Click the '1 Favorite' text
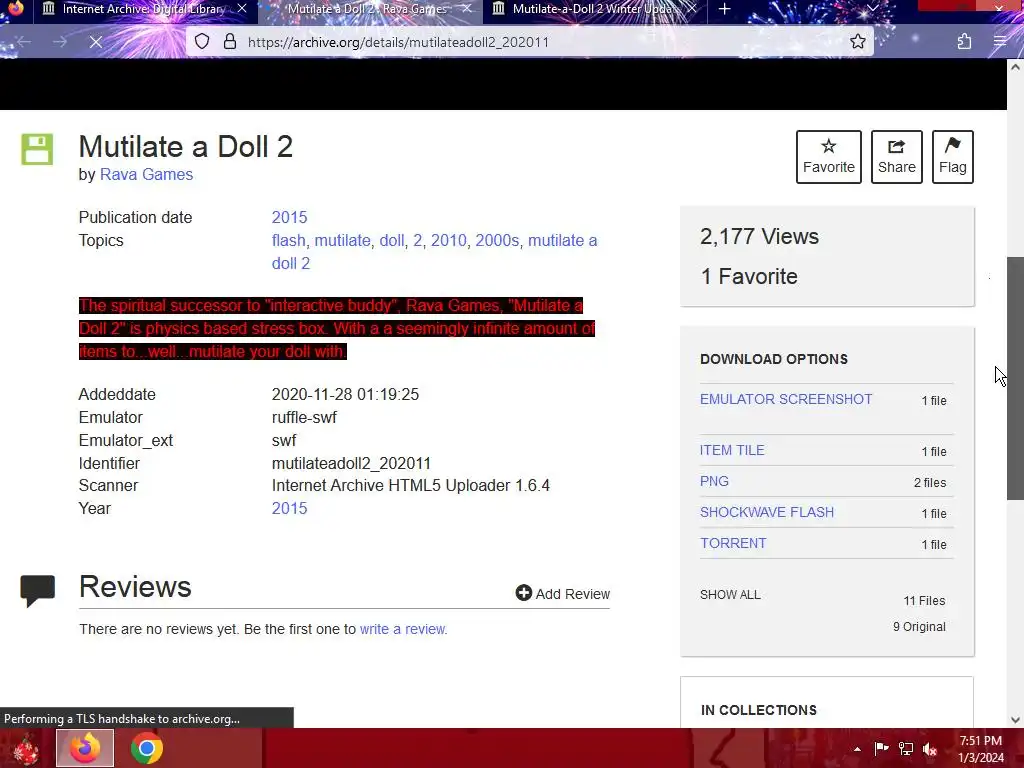 (x=749, y=276)
